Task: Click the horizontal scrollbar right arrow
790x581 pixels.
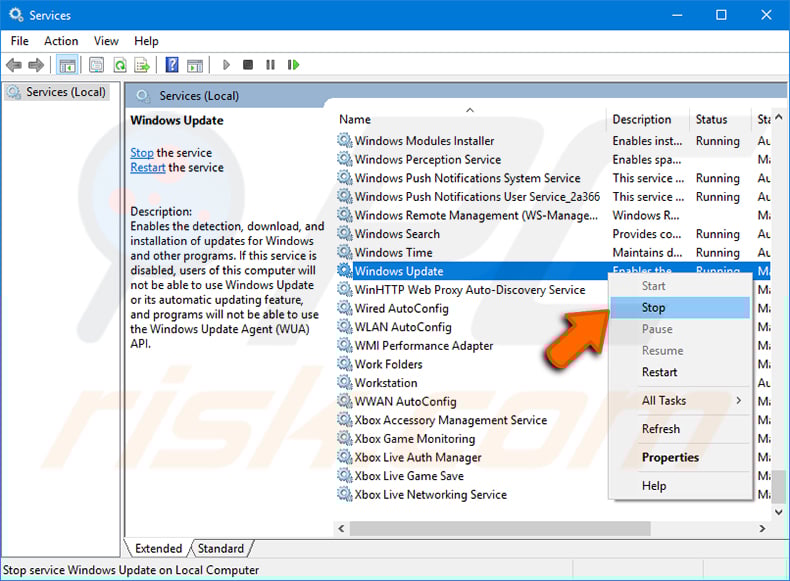Action: tap(762, 529)
